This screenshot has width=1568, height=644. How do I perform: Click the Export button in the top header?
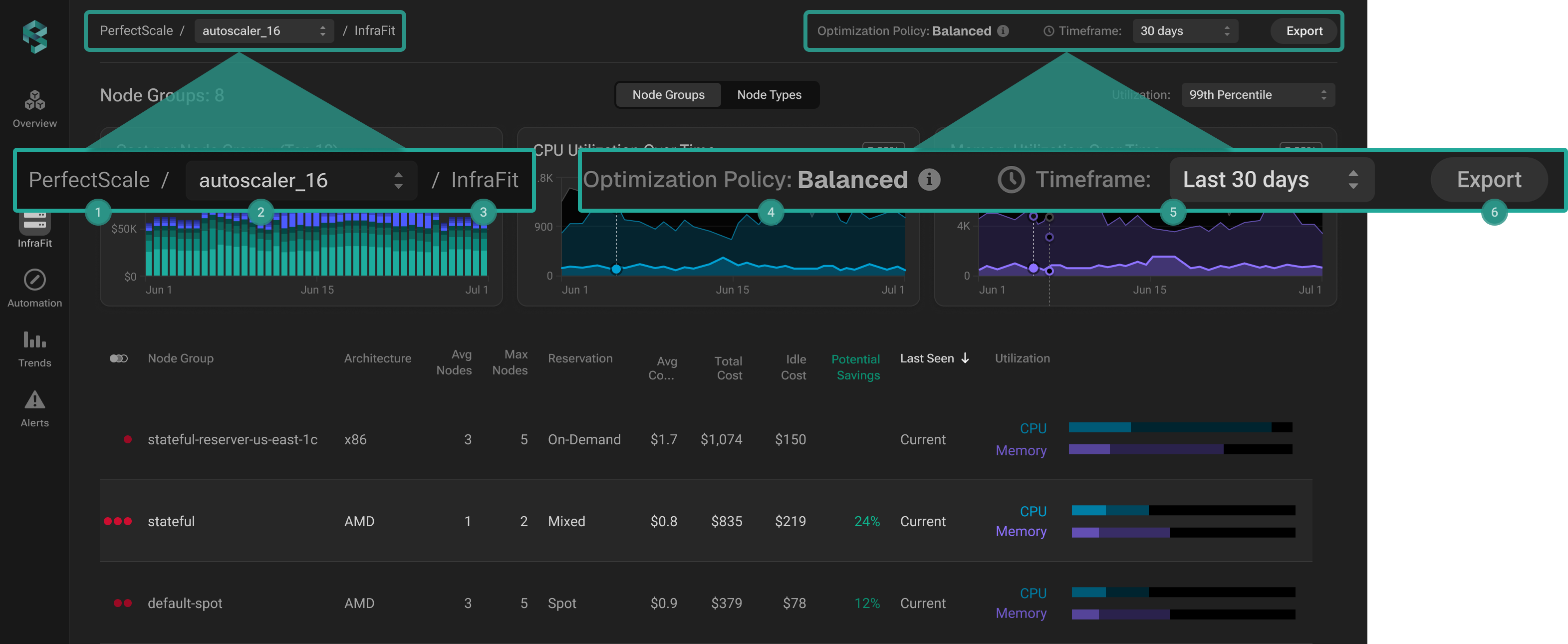tap(1305, 31)
